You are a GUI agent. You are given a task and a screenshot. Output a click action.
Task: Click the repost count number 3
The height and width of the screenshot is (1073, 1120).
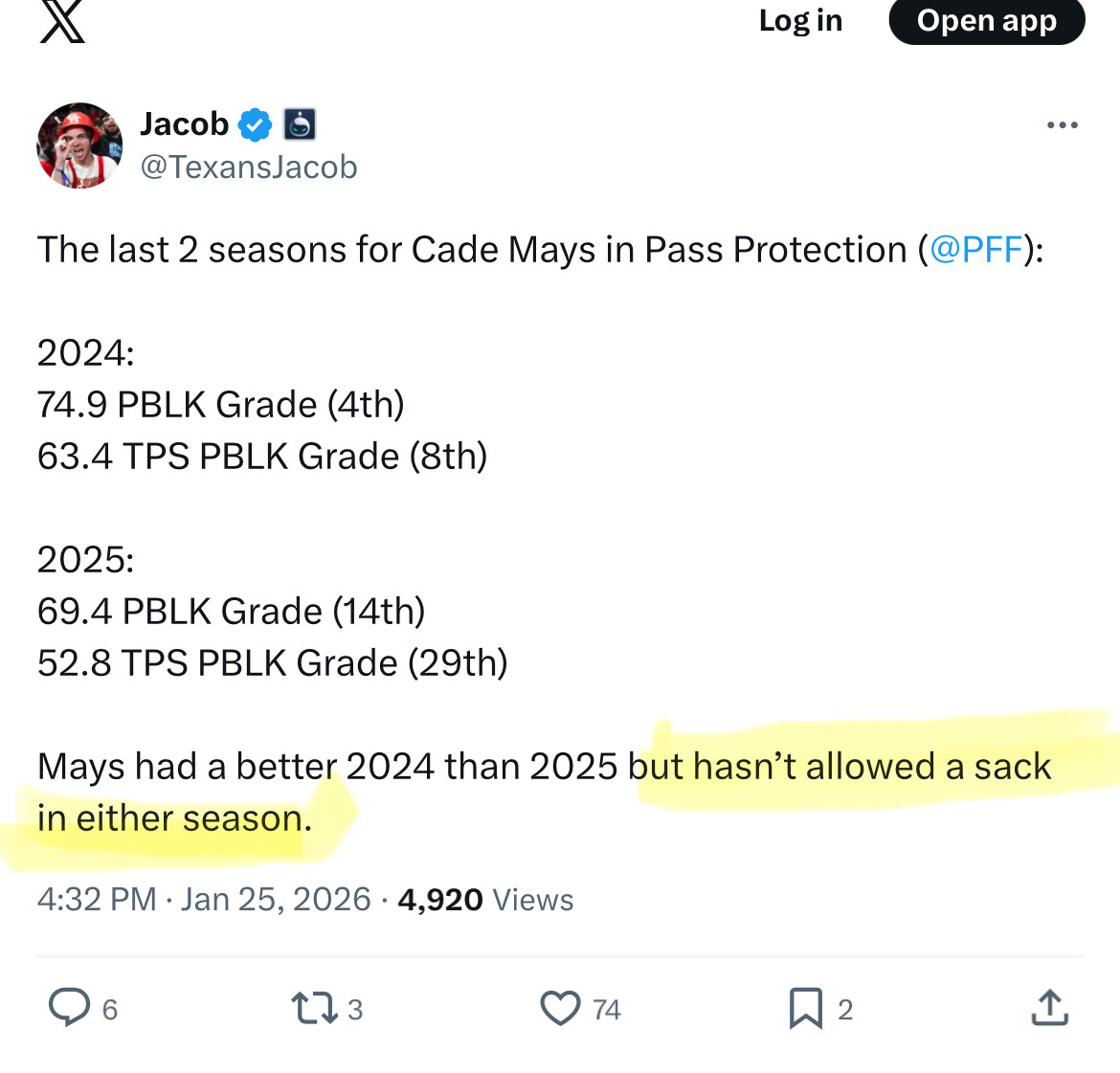point(355,1010)
